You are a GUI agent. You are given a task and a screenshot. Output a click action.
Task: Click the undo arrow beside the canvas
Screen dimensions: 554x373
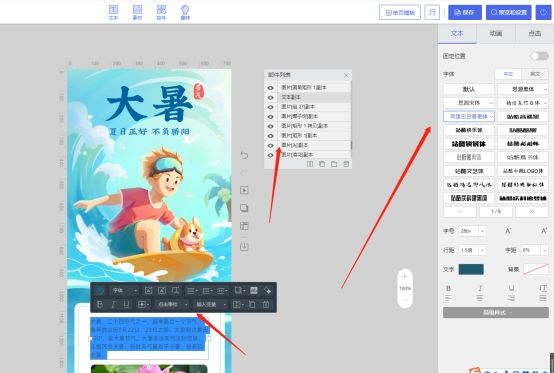244,155
